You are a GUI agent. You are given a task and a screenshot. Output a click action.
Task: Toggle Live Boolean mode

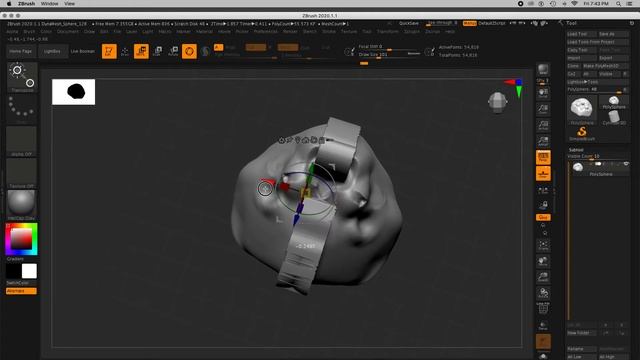(x=82, y=51)
